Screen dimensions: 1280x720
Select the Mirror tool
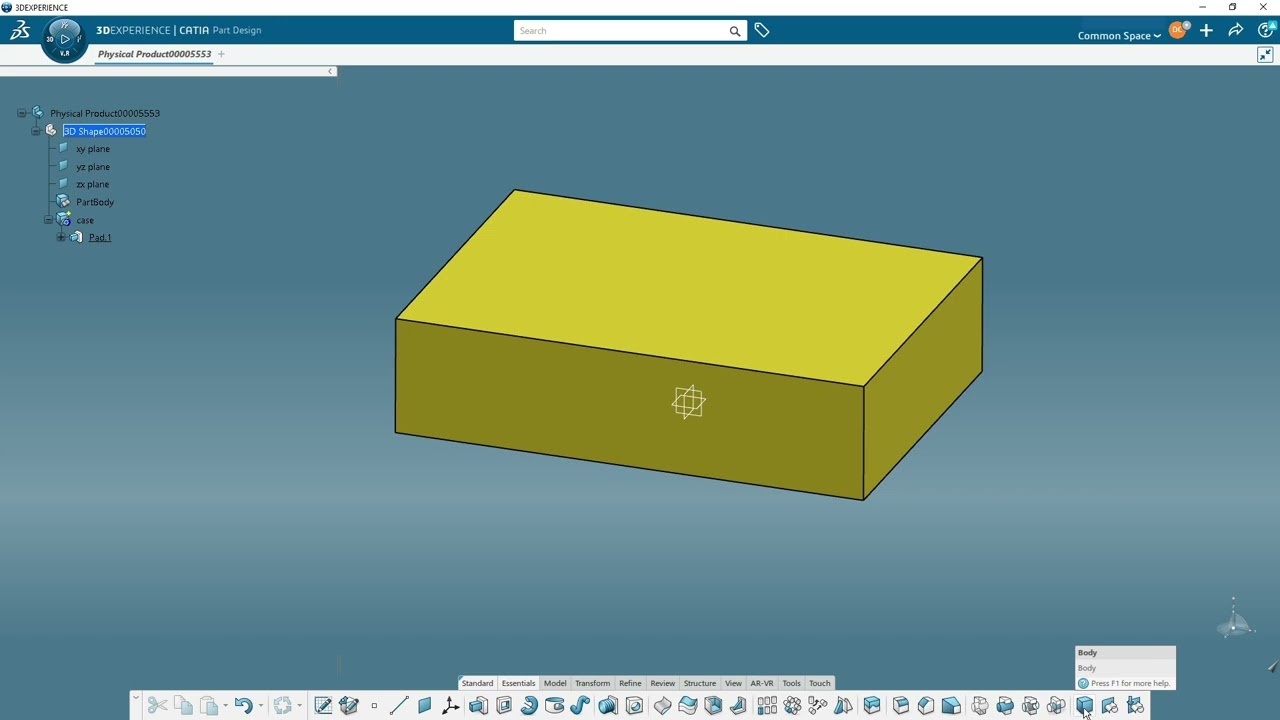[843, 706]
